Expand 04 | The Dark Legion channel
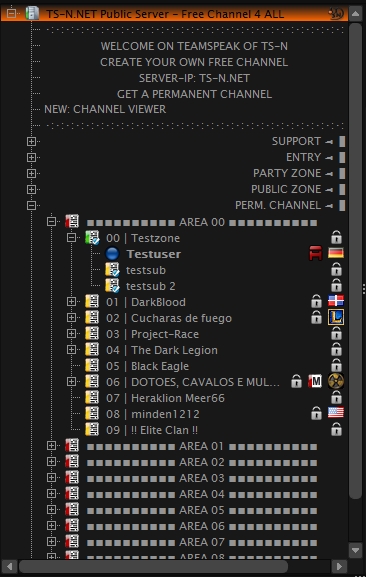 tap(71, 350)
